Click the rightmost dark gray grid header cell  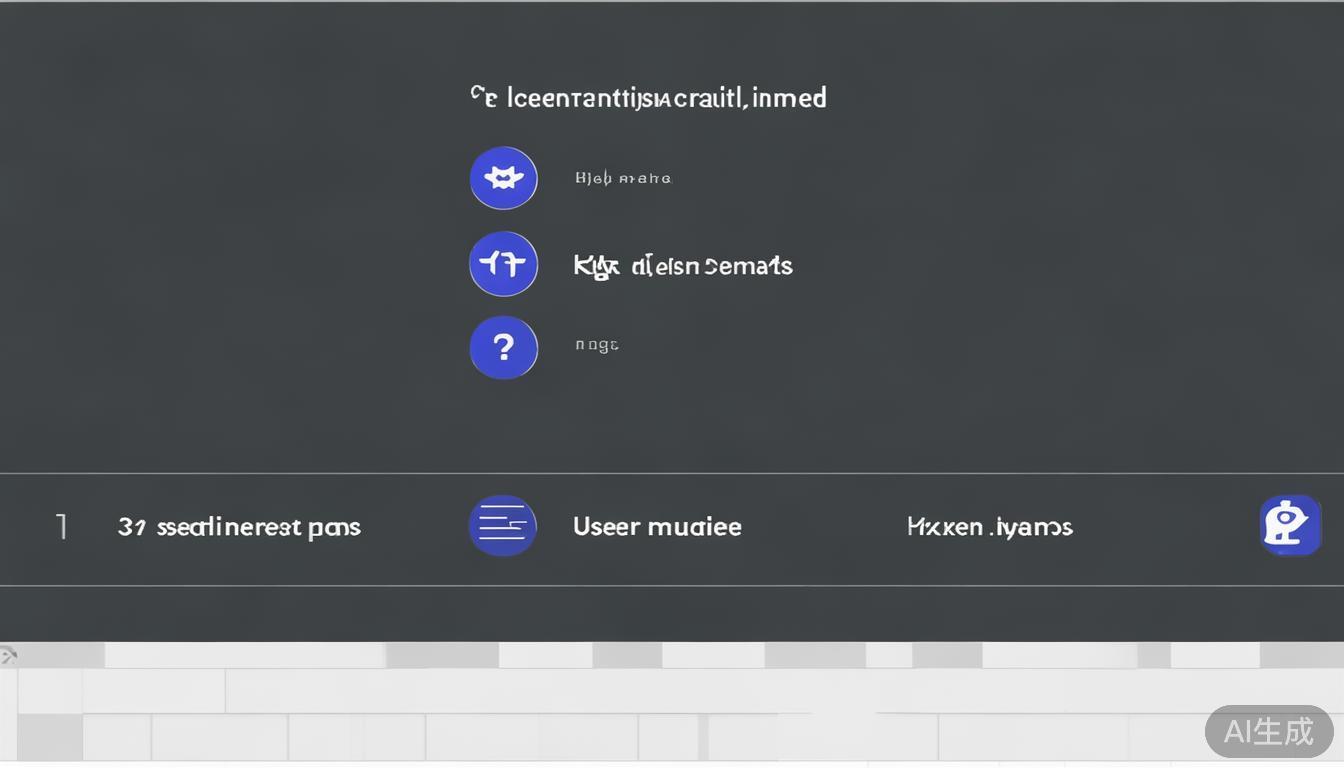coord(1301,655)
